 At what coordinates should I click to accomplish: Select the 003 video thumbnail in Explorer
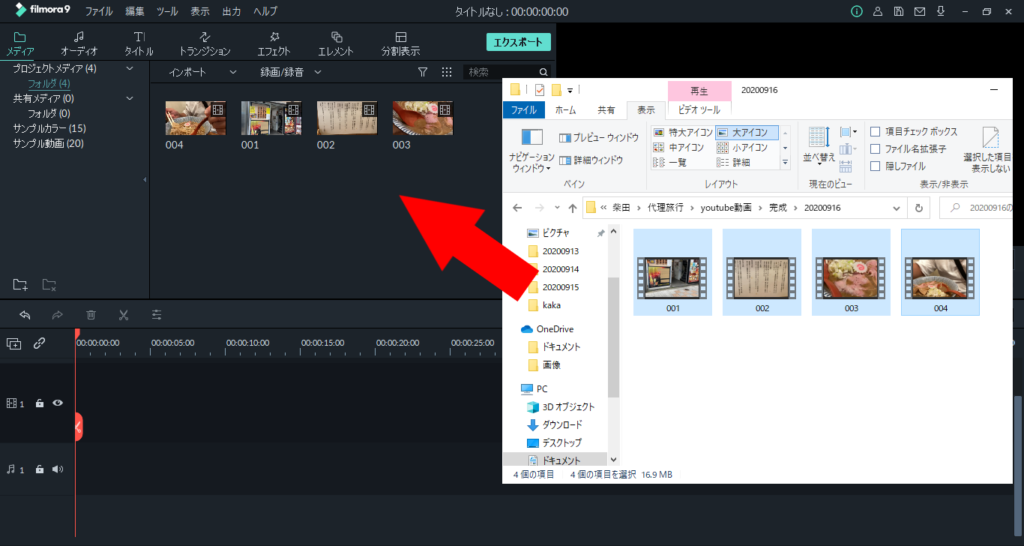coord(850,272)
